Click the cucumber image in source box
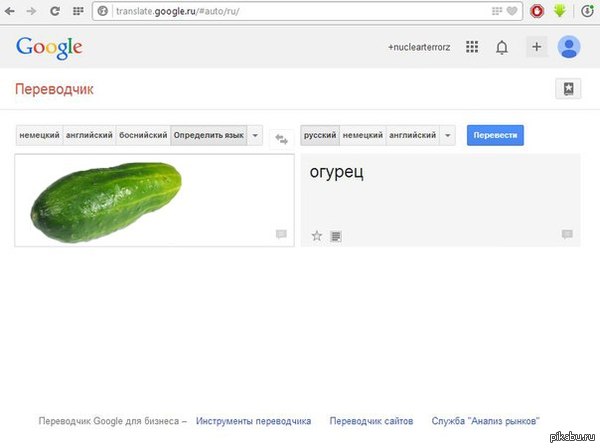 pos(106,202)
